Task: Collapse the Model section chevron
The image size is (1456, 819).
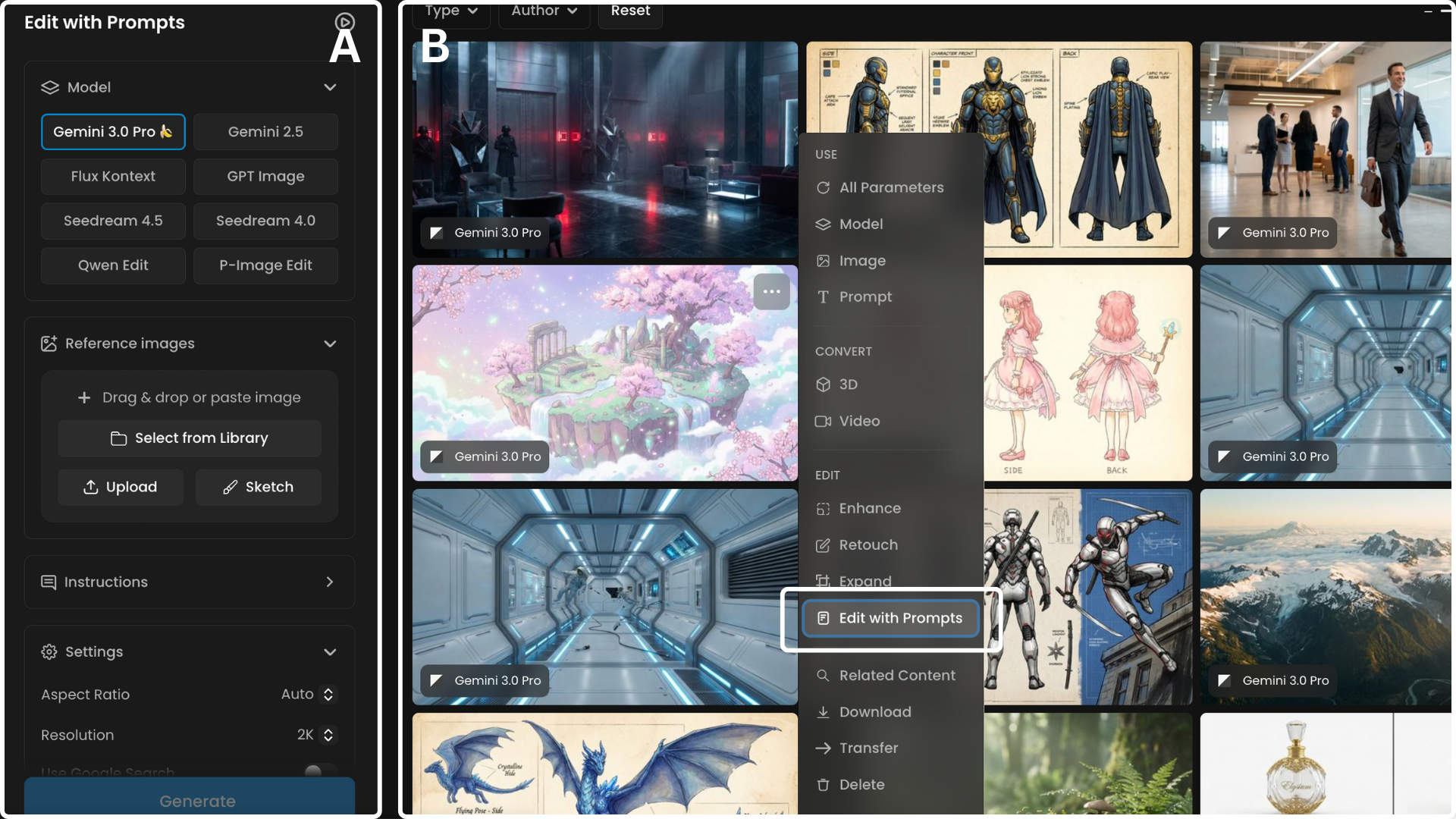Action: pyautogui.click(x=330, y=87)
